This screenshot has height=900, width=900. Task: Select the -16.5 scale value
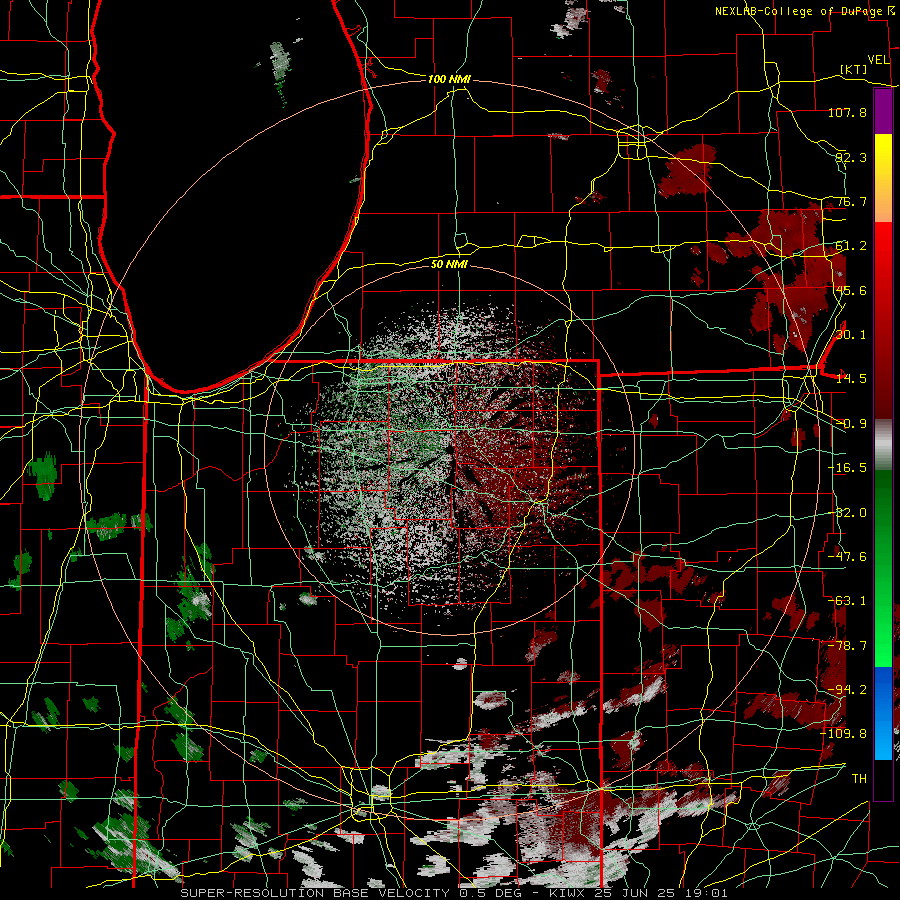click(x=847, y=468)
